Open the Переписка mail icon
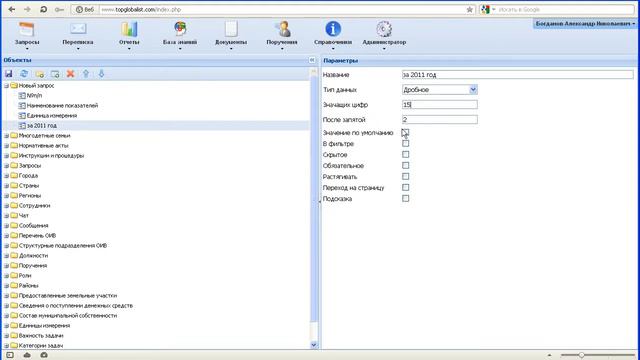Viewport: 640px width, 360px height. (x=78, y=29)
